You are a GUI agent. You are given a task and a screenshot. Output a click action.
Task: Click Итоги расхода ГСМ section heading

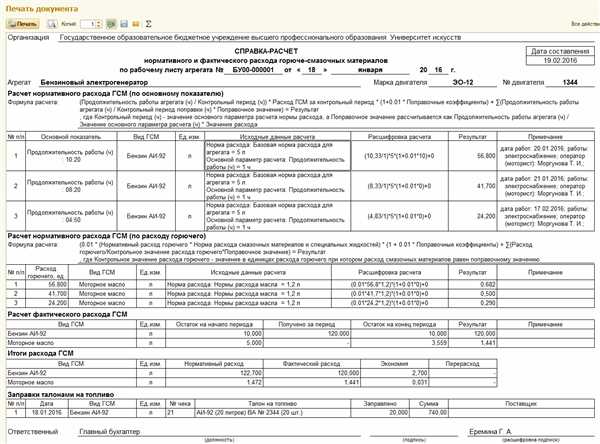pos(41,353)
